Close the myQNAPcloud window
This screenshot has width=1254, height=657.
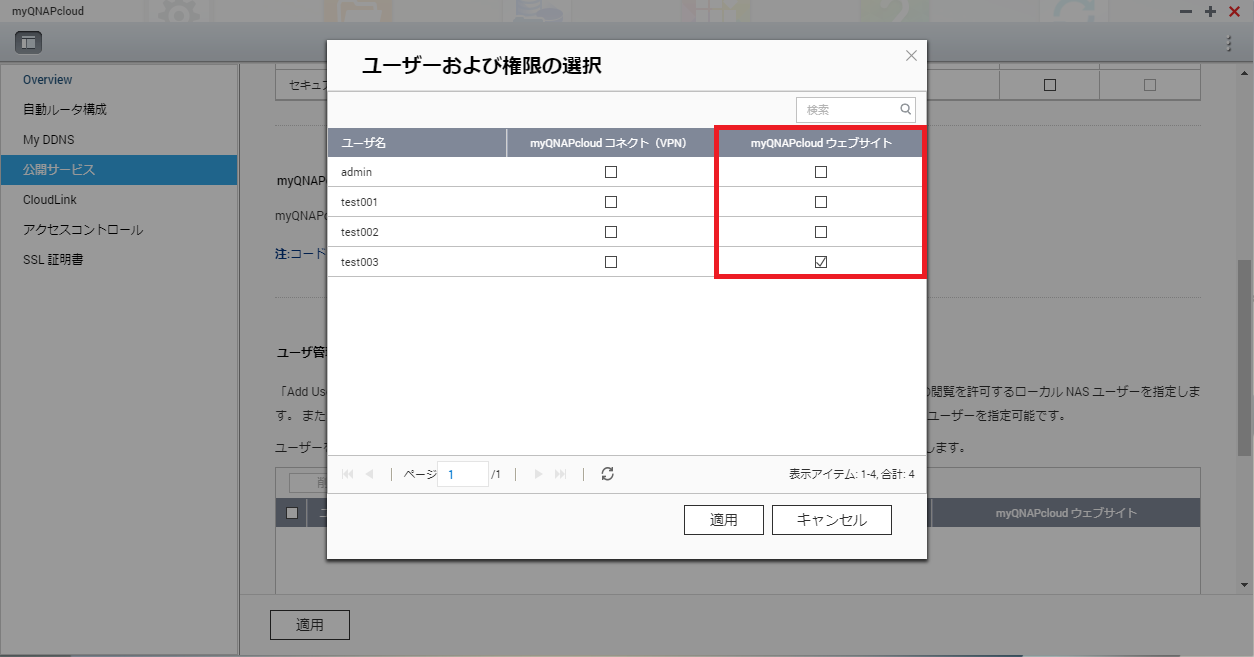point(1234,11)
